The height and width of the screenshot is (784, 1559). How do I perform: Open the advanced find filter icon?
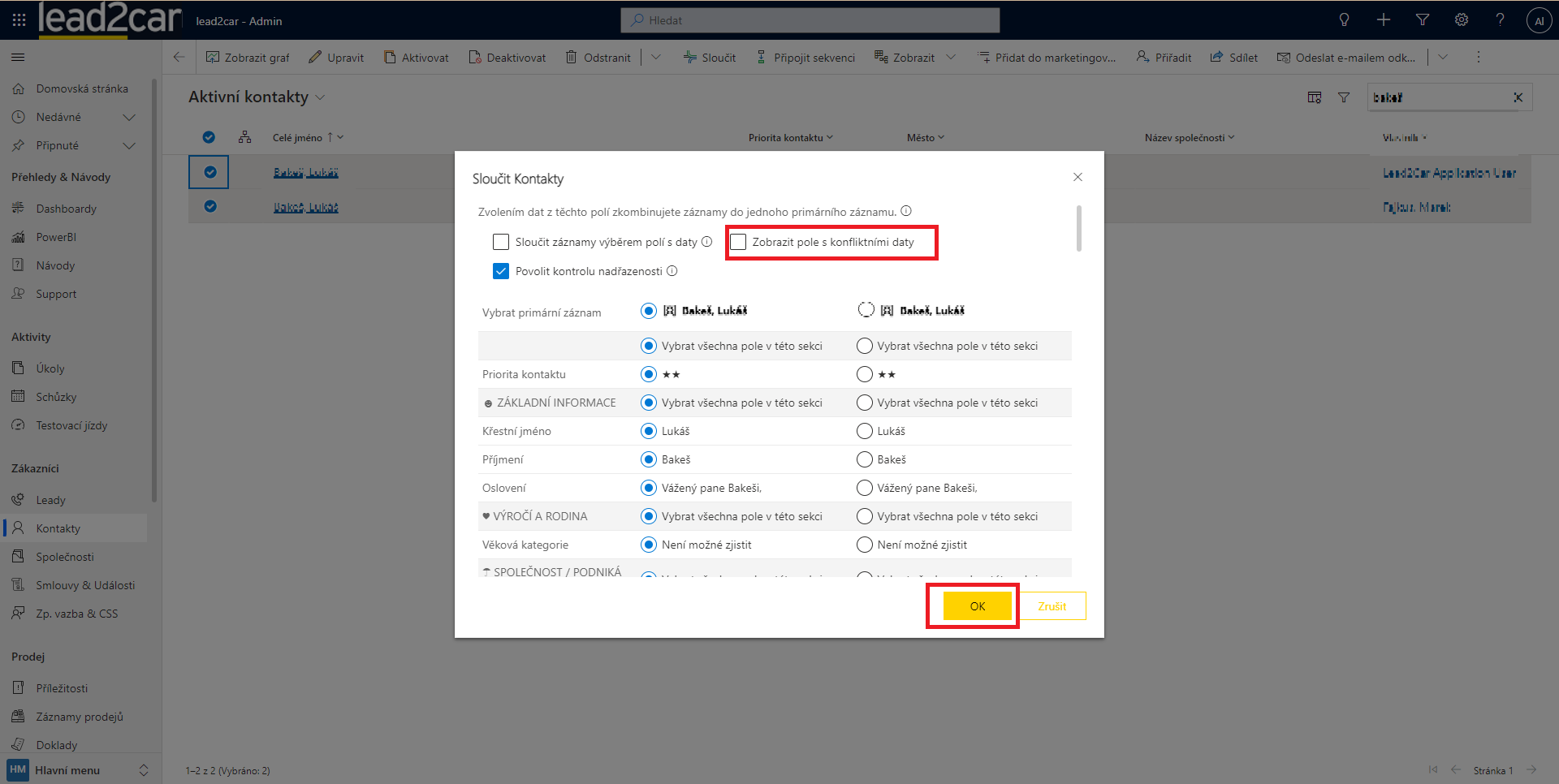click(x=1422, y=20)
